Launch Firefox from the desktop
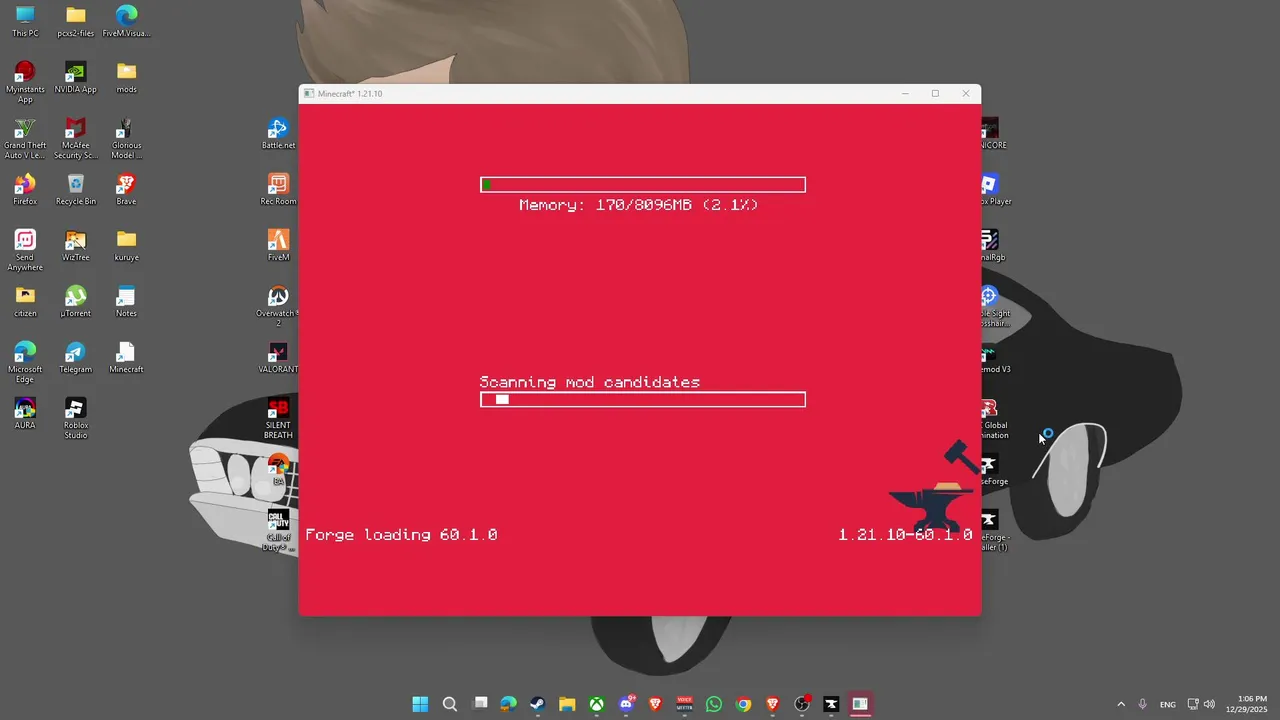This screenshot has width=1280, height=720. point(25,189)
